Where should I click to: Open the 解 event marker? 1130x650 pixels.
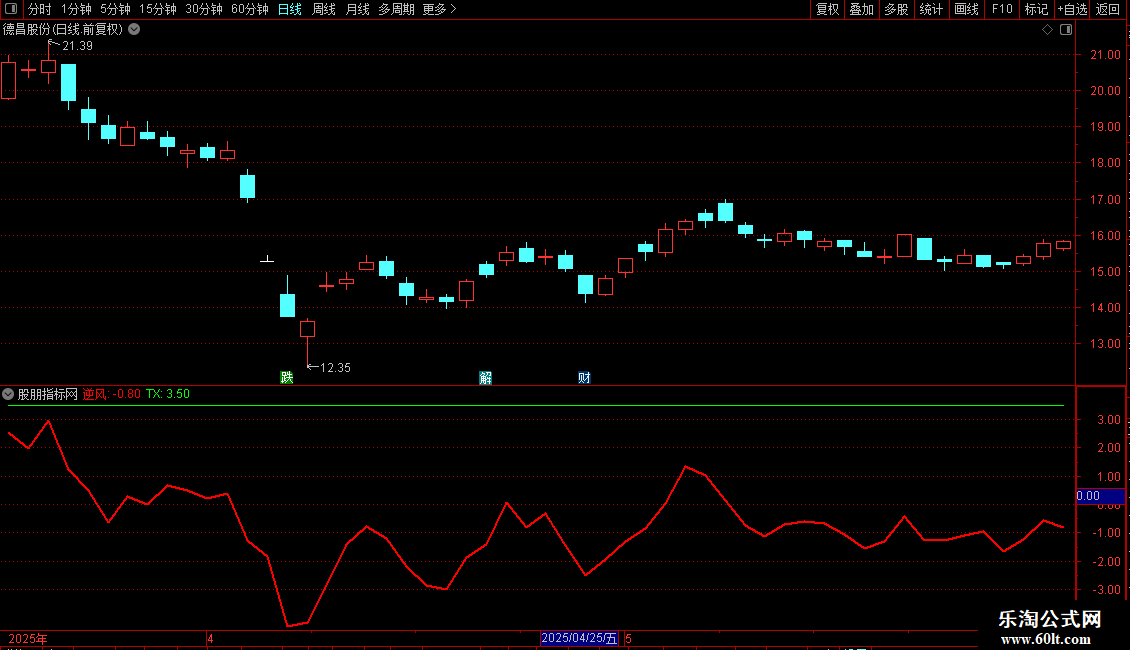tap(485, 378)
